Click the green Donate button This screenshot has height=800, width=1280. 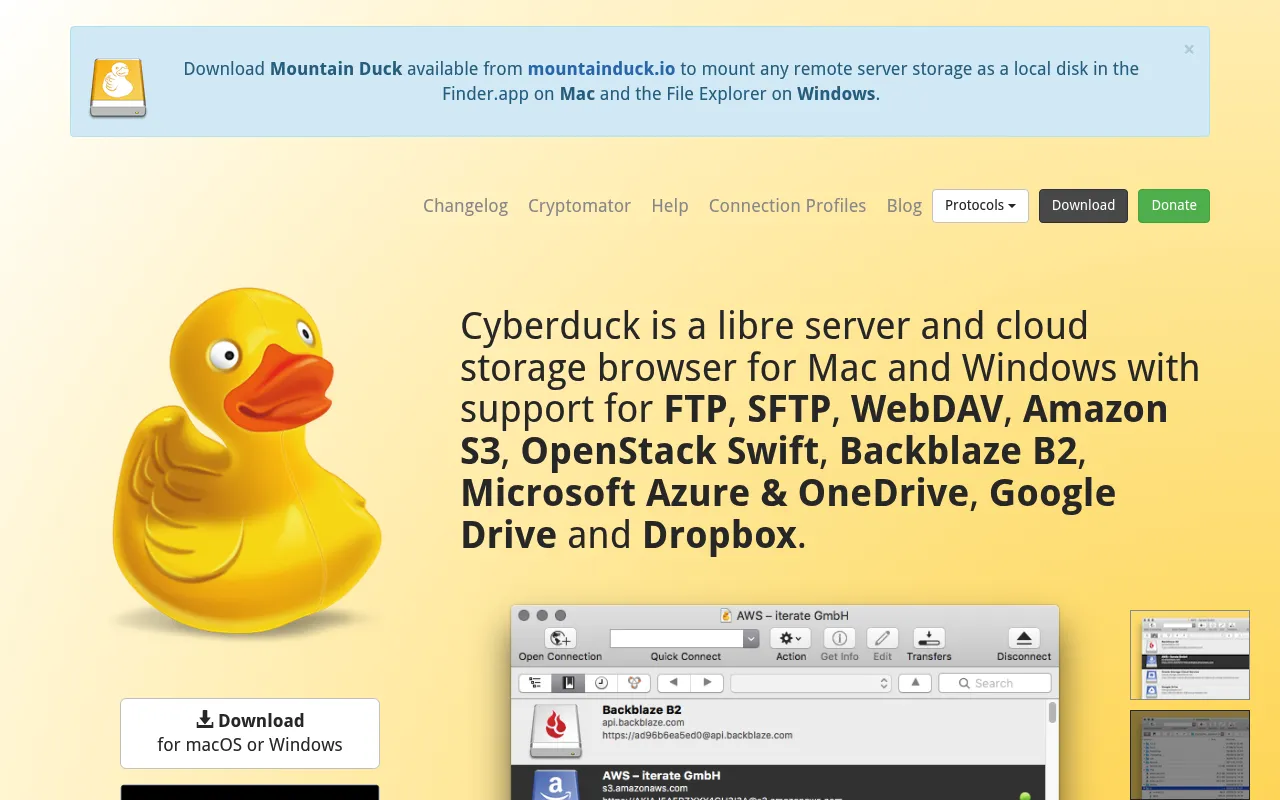[x=1174, y=205]
